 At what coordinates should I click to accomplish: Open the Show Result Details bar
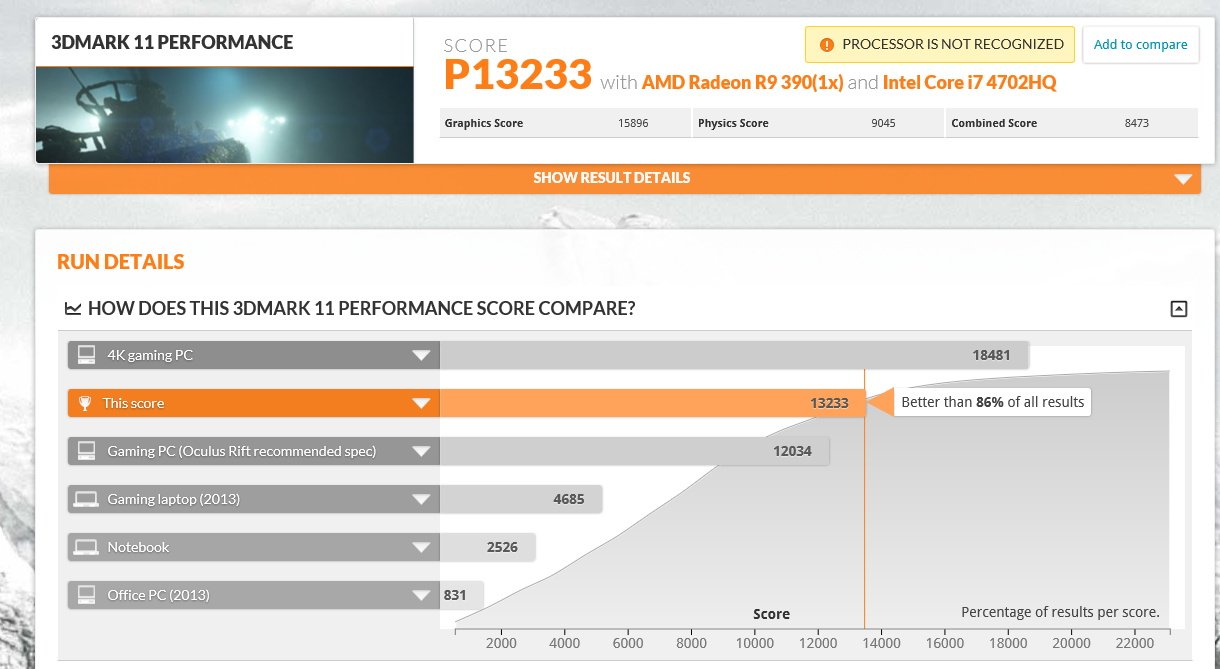[625, 178]
